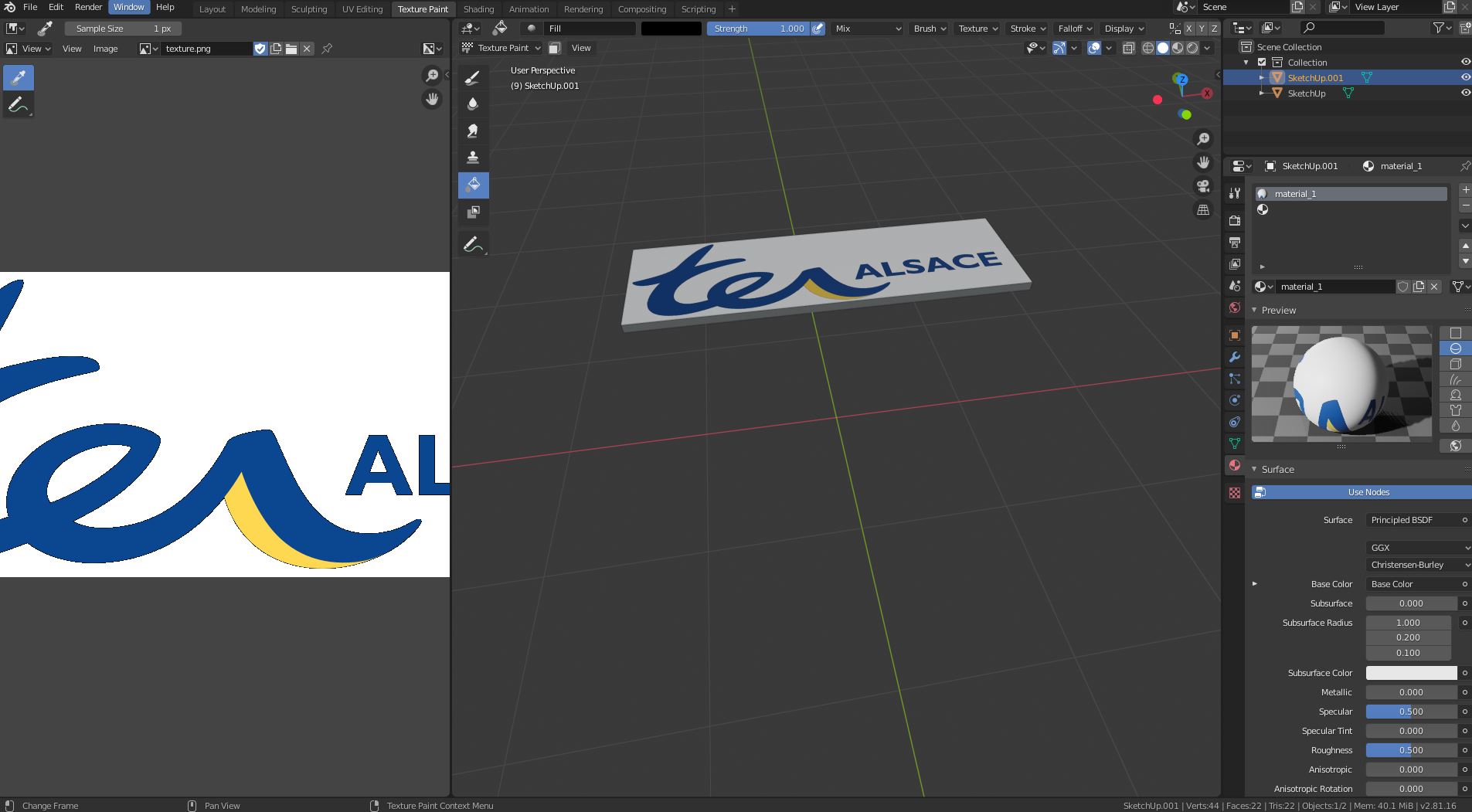Open the File menu
This screenshot has width=1472, height=812.
30,7
